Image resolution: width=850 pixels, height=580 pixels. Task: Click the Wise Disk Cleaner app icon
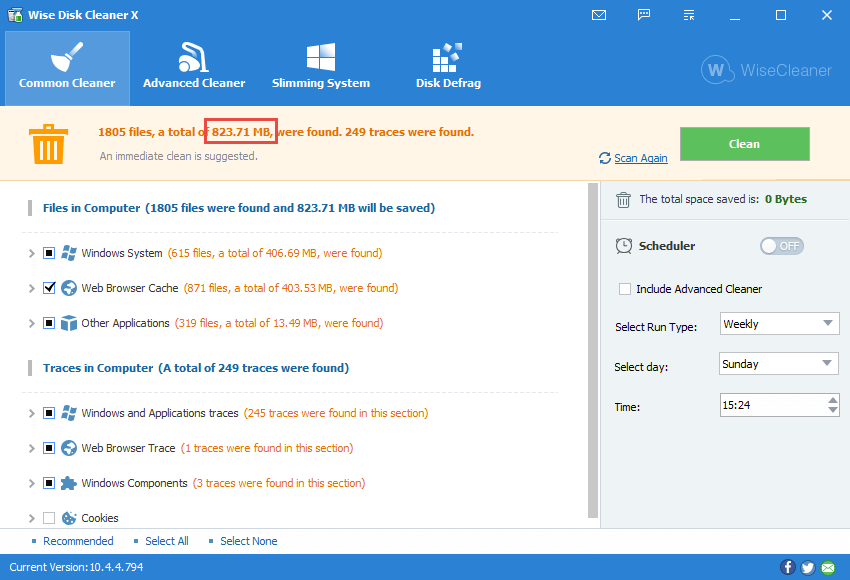pos(15,15)
